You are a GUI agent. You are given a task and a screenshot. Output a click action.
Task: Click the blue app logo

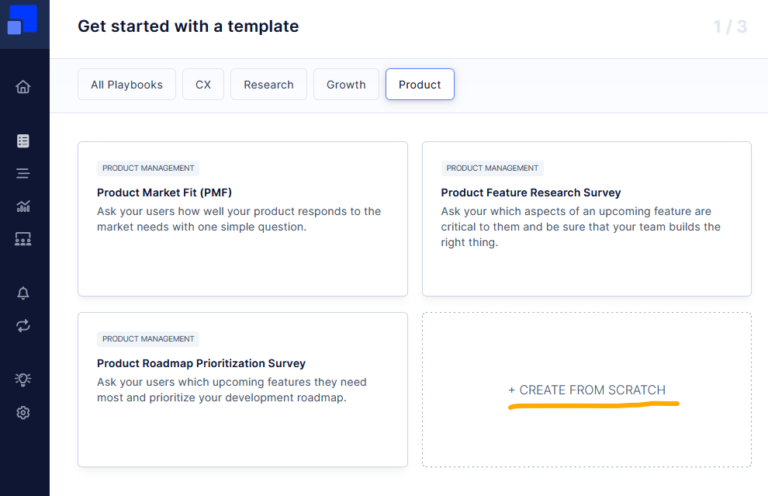coord(22,20)
